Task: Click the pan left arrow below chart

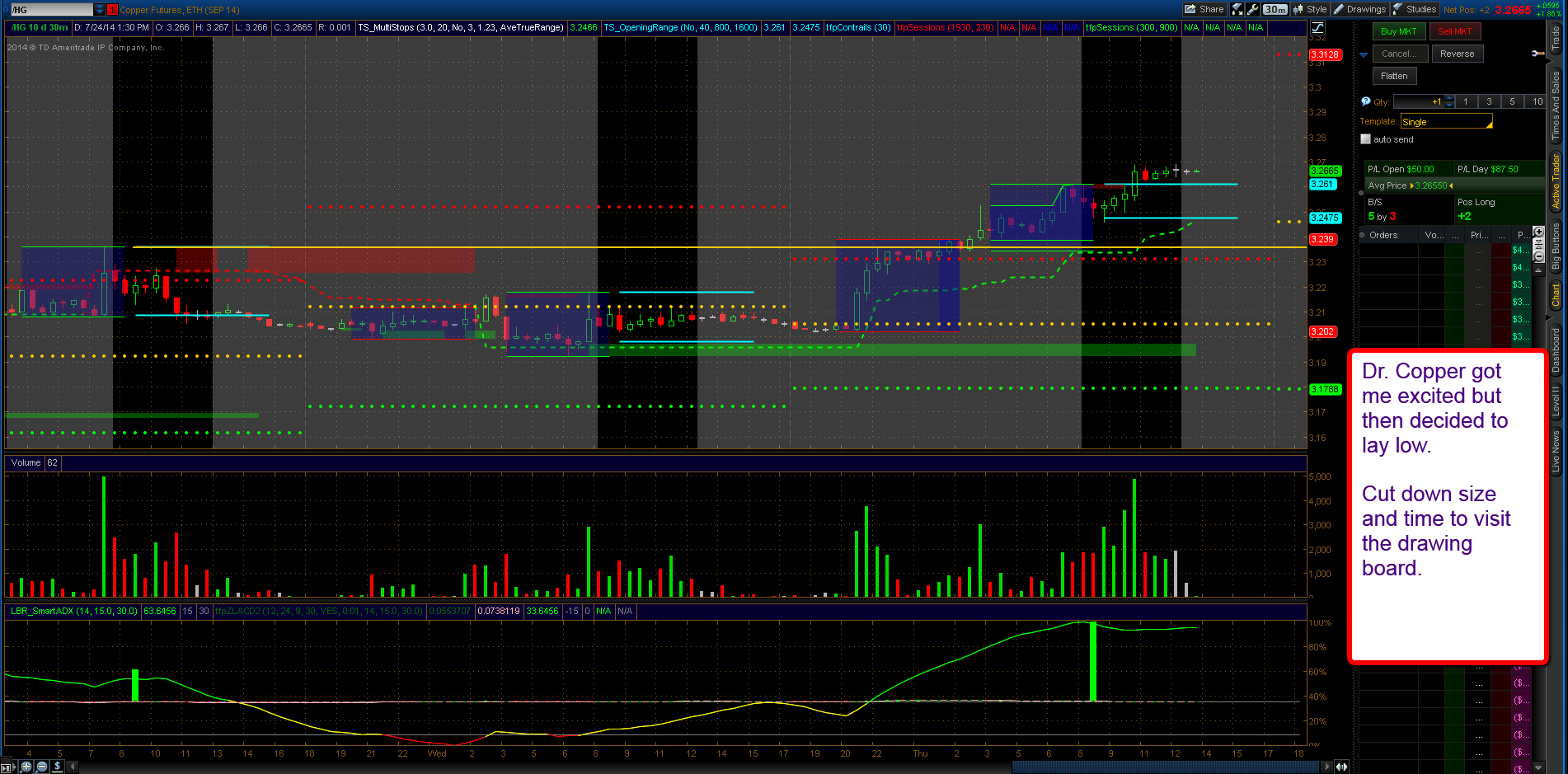Action: 73,767
